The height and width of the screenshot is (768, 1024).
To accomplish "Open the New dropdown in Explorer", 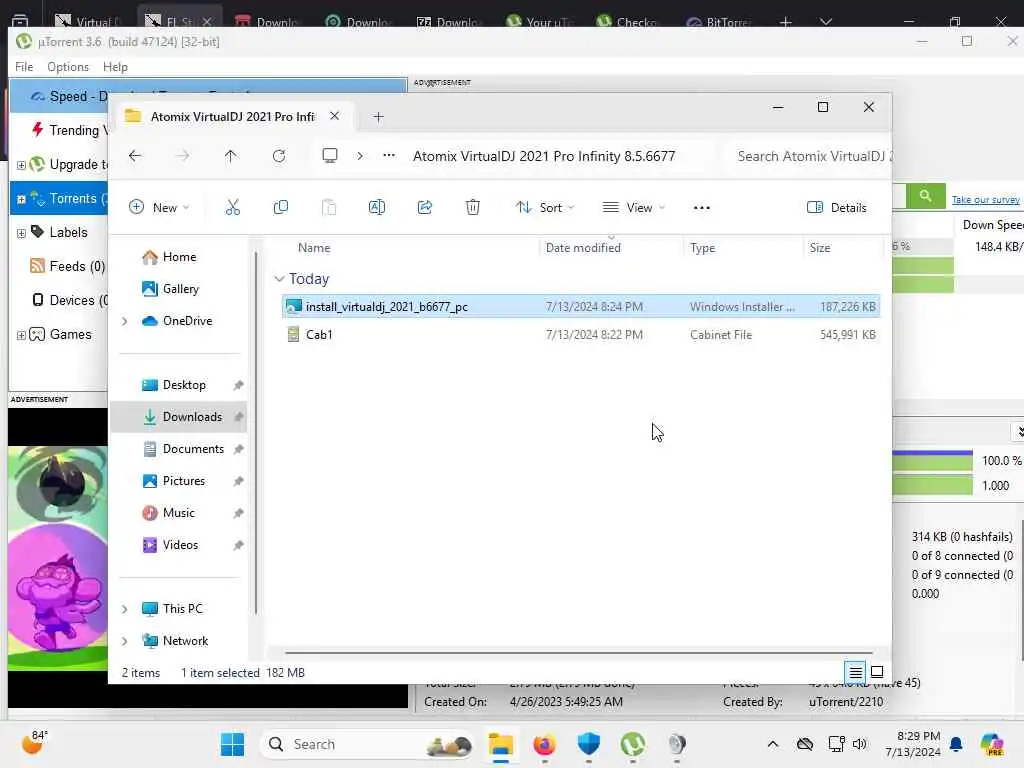I will tap(159, 208).
